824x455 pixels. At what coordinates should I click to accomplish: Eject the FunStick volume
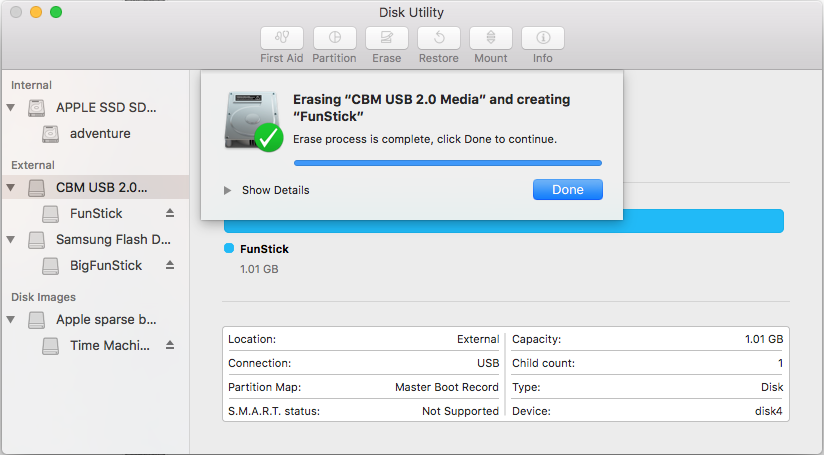(170, 213)
